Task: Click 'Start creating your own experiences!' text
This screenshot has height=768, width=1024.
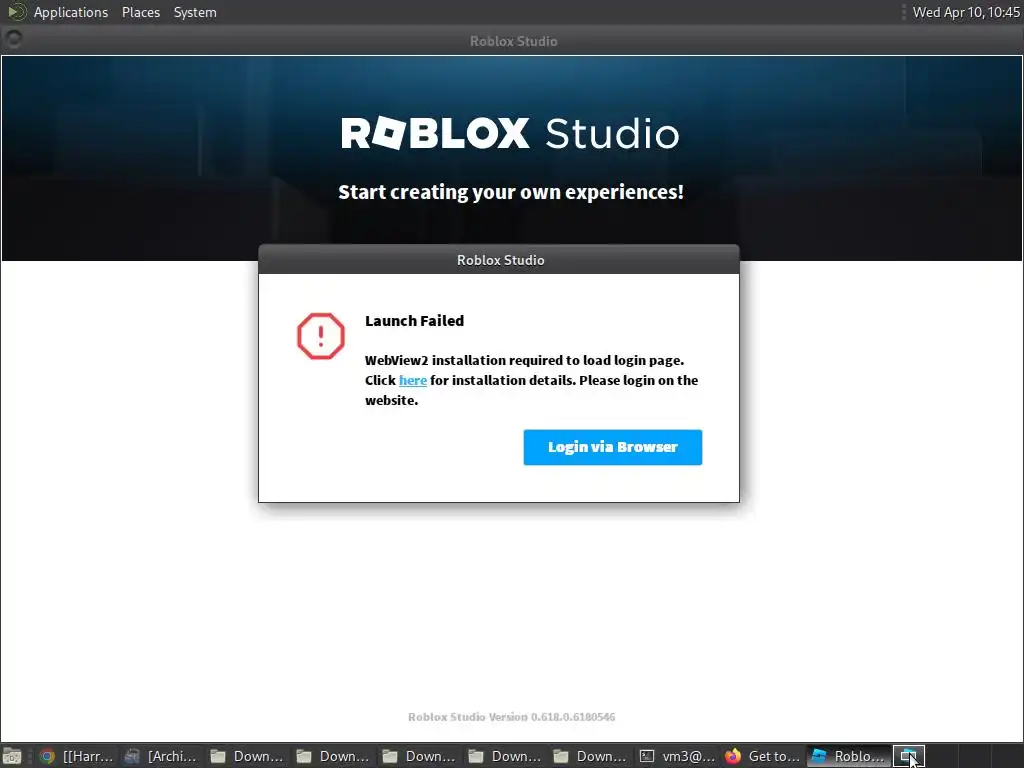Action: (x=511, y=192)
